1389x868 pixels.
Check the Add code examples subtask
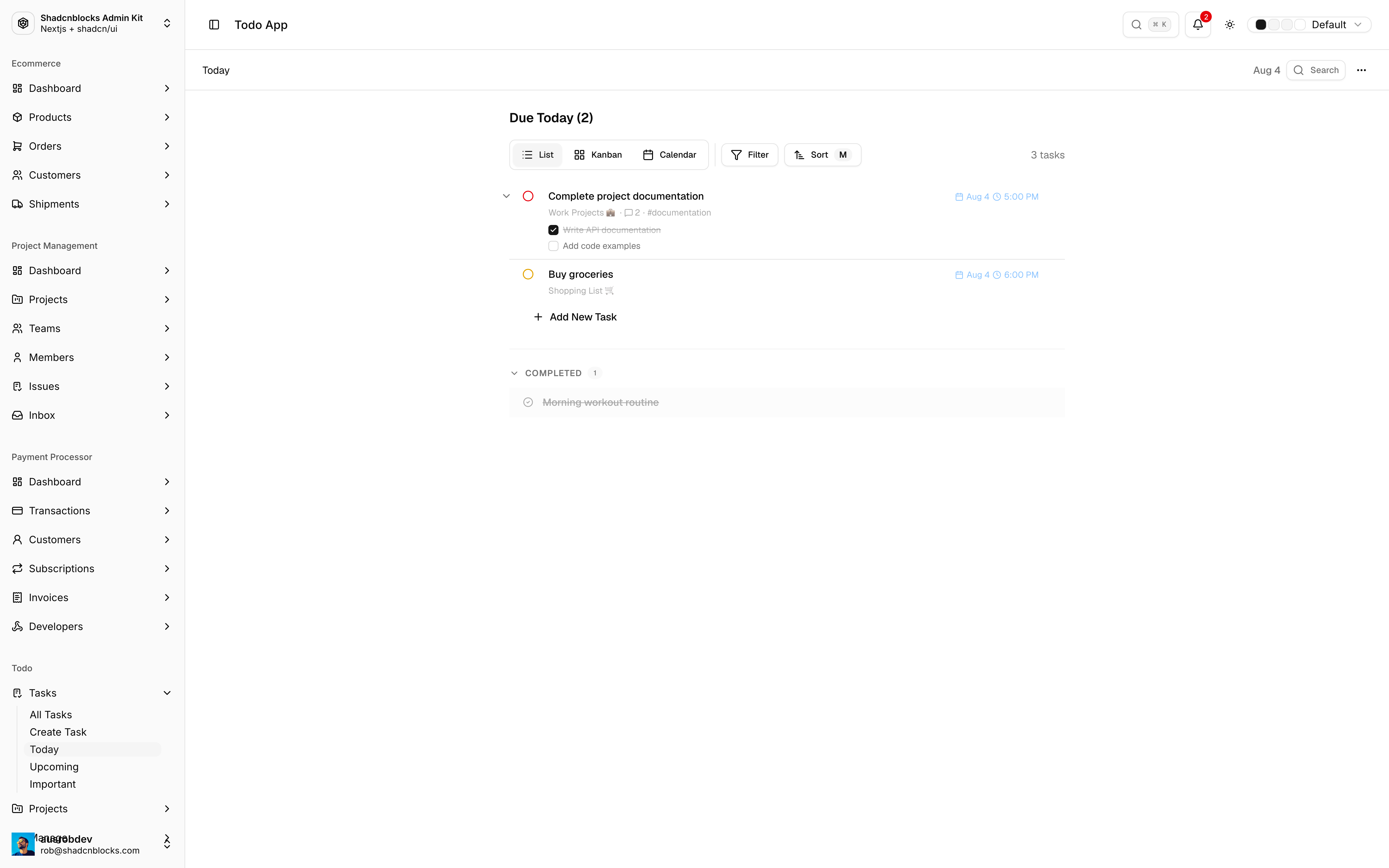553,246
